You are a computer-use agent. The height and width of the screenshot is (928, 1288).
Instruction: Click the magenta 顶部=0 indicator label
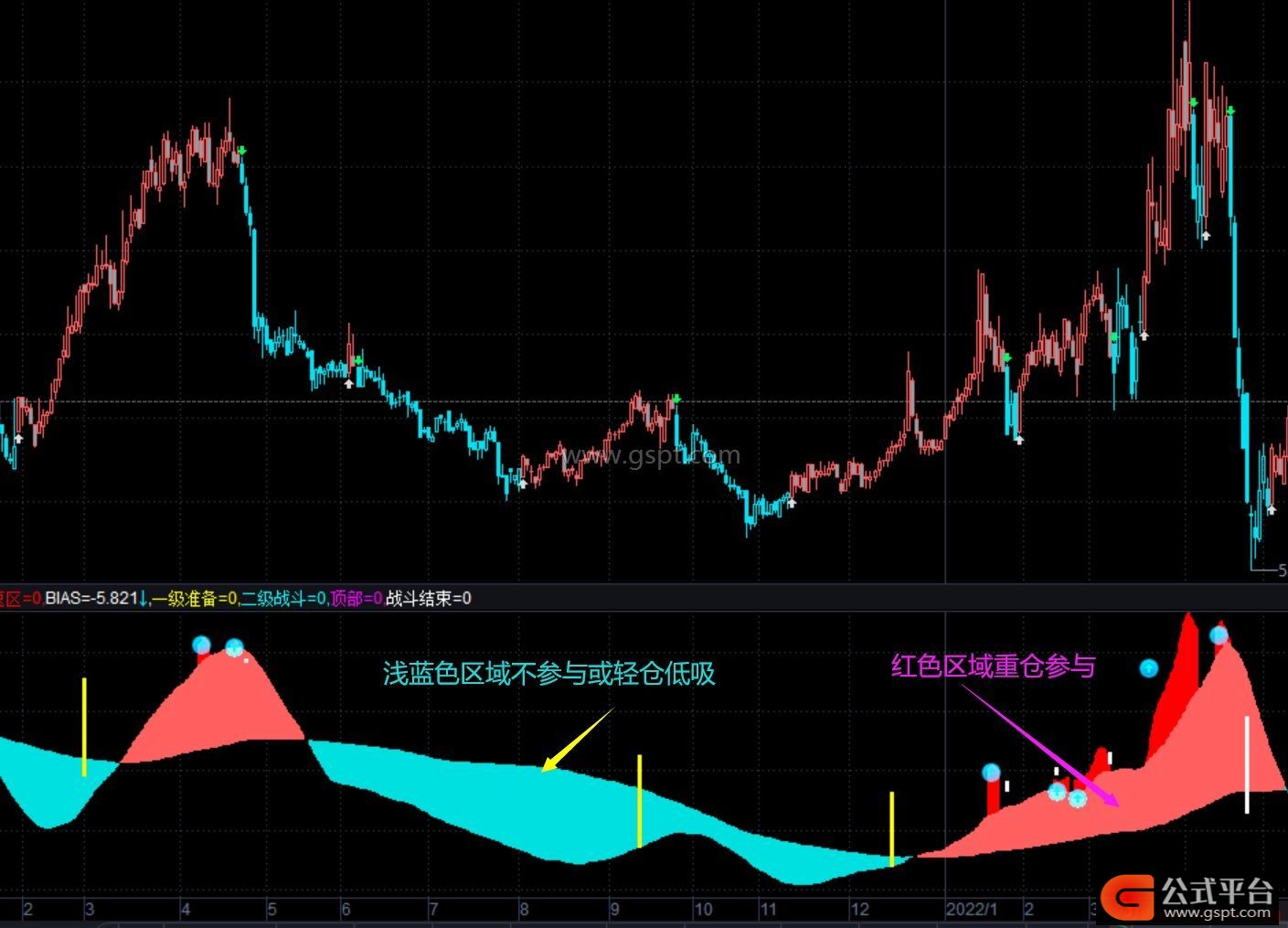357,599
